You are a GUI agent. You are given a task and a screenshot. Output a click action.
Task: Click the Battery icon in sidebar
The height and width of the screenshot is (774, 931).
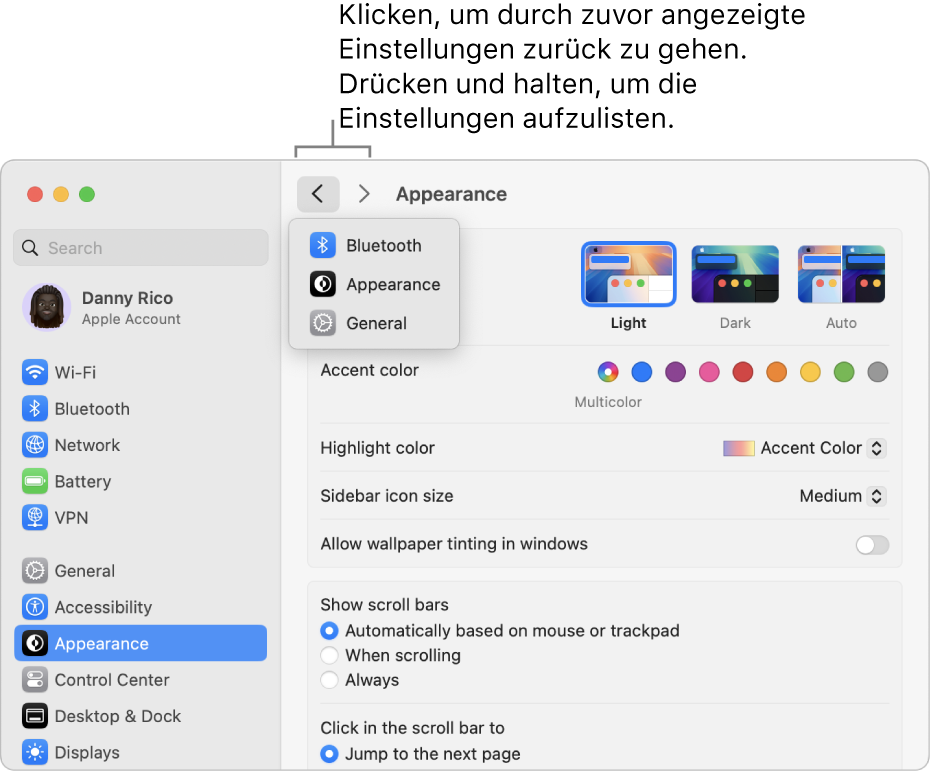tap(35, 481)
